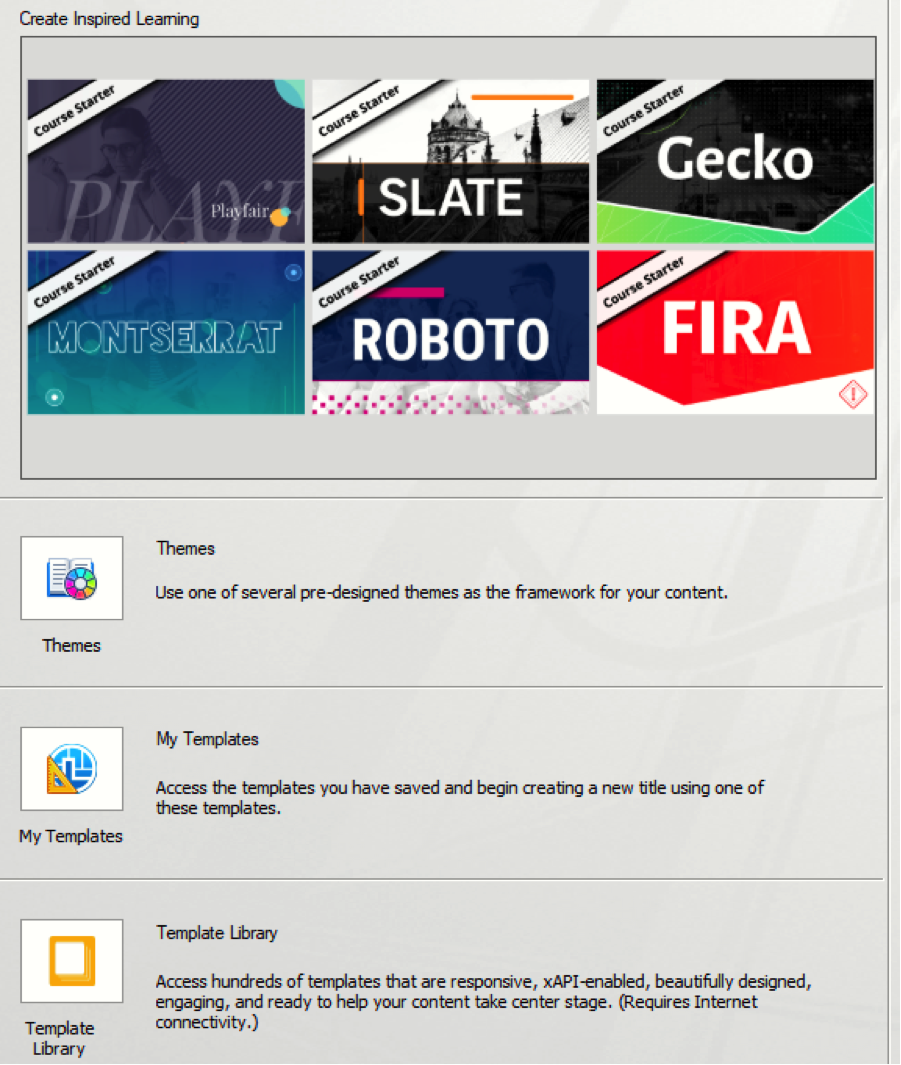Screen dimensions: 901x1065
Task: Click the saved templates description text
Action: 460,797
